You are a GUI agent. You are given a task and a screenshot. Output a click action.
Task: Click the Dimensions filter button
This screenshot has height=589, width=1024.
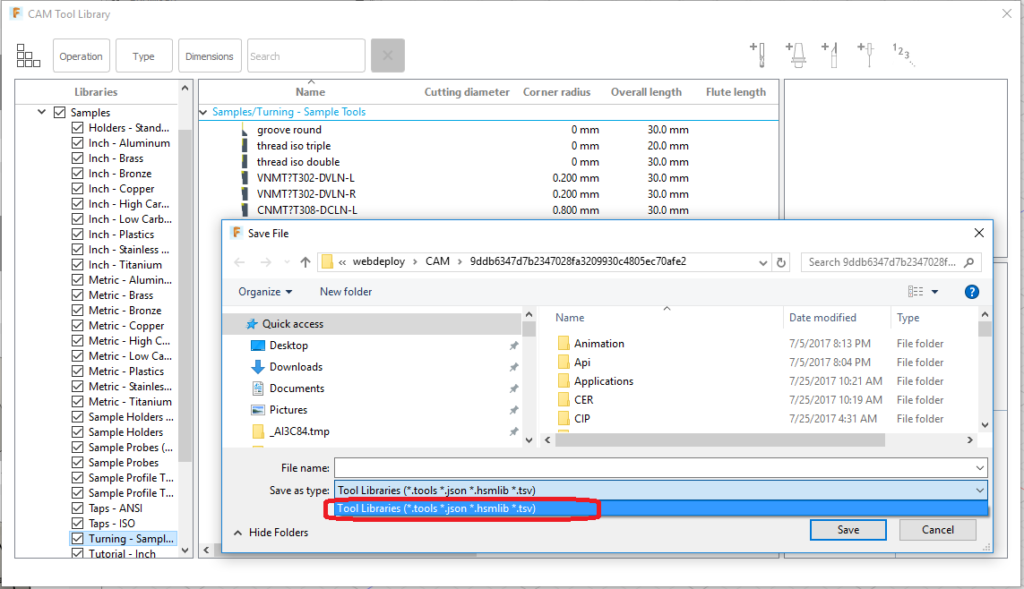coord(210,56)
